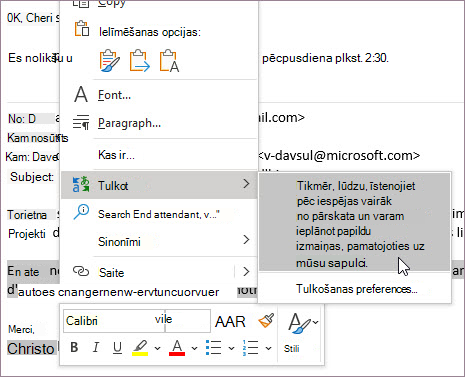Expand the Tulkot submenu arrow
465x377 pixels.
[246, 183]
